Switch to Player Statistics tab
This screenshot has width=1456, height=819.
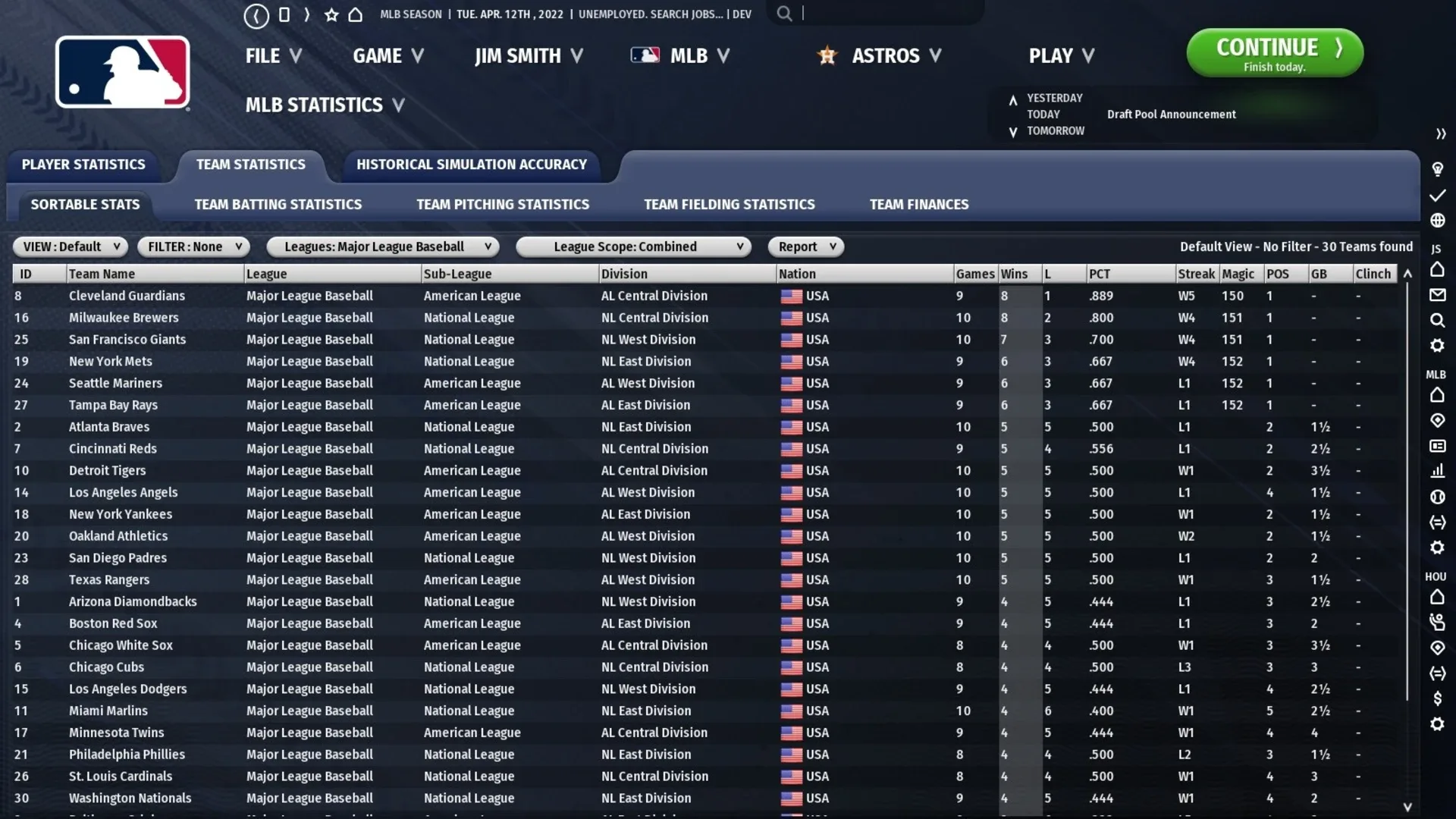83,165
